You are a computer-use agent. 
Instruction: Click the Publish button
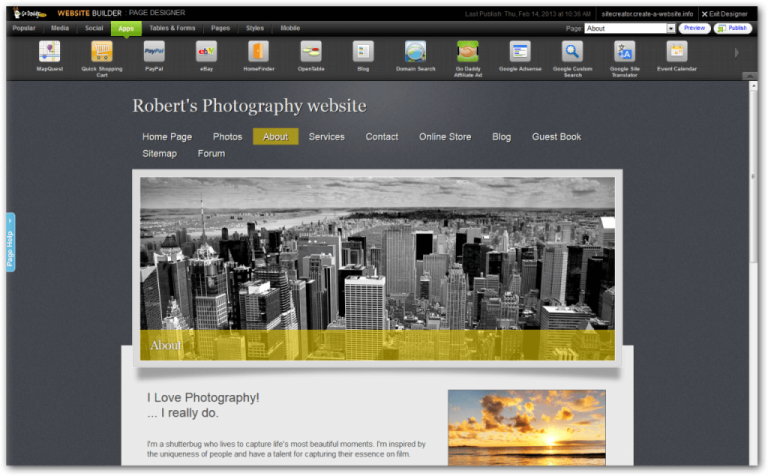733,28
